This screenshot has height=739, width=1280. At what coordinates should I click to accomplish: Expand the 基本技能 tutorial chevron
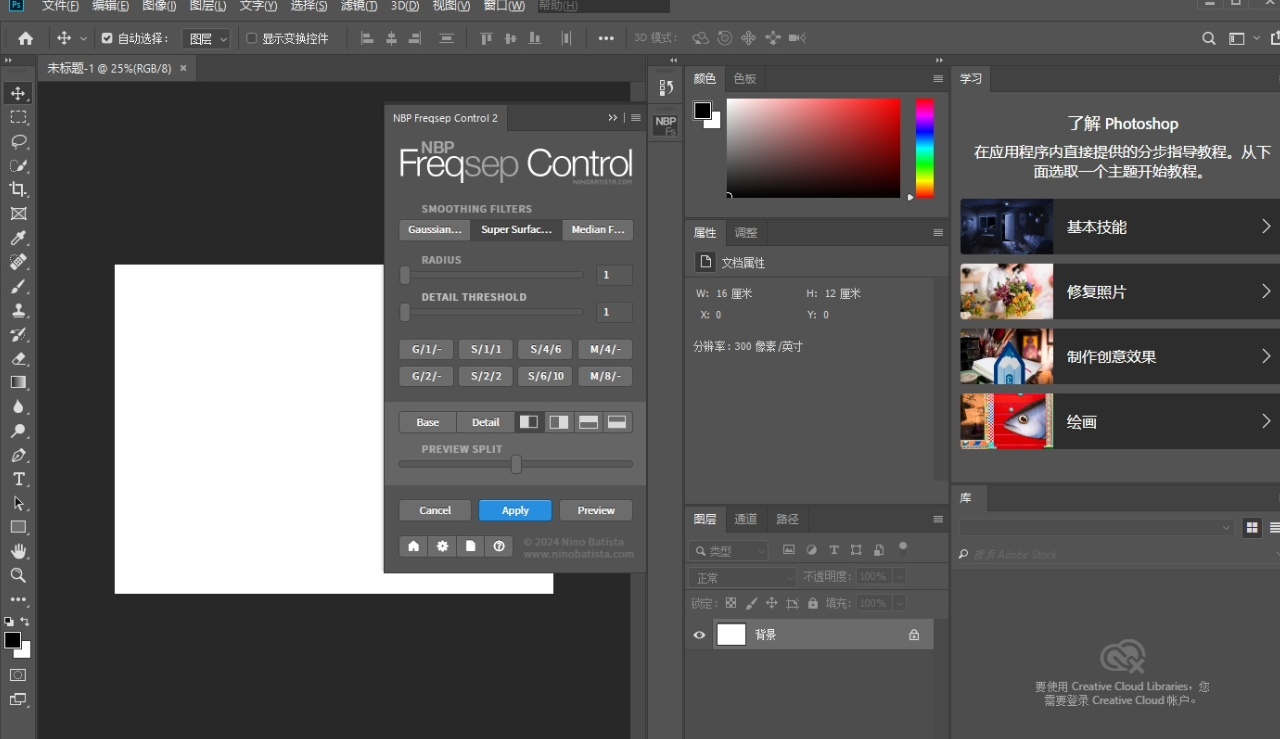click(1266, 227)
